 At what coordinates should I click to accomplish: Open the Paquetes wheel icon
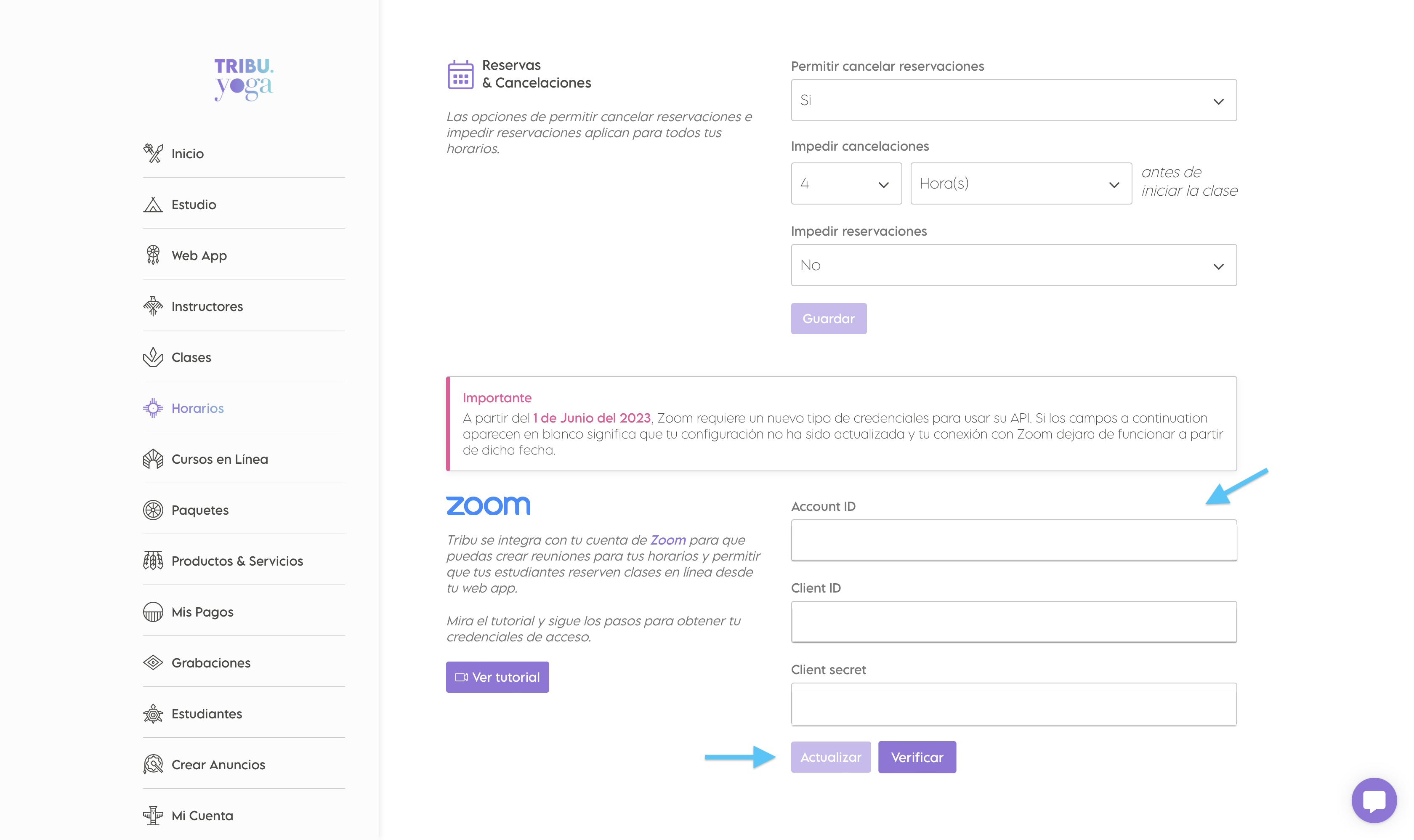pyautogui.click(x=153, y=510)
